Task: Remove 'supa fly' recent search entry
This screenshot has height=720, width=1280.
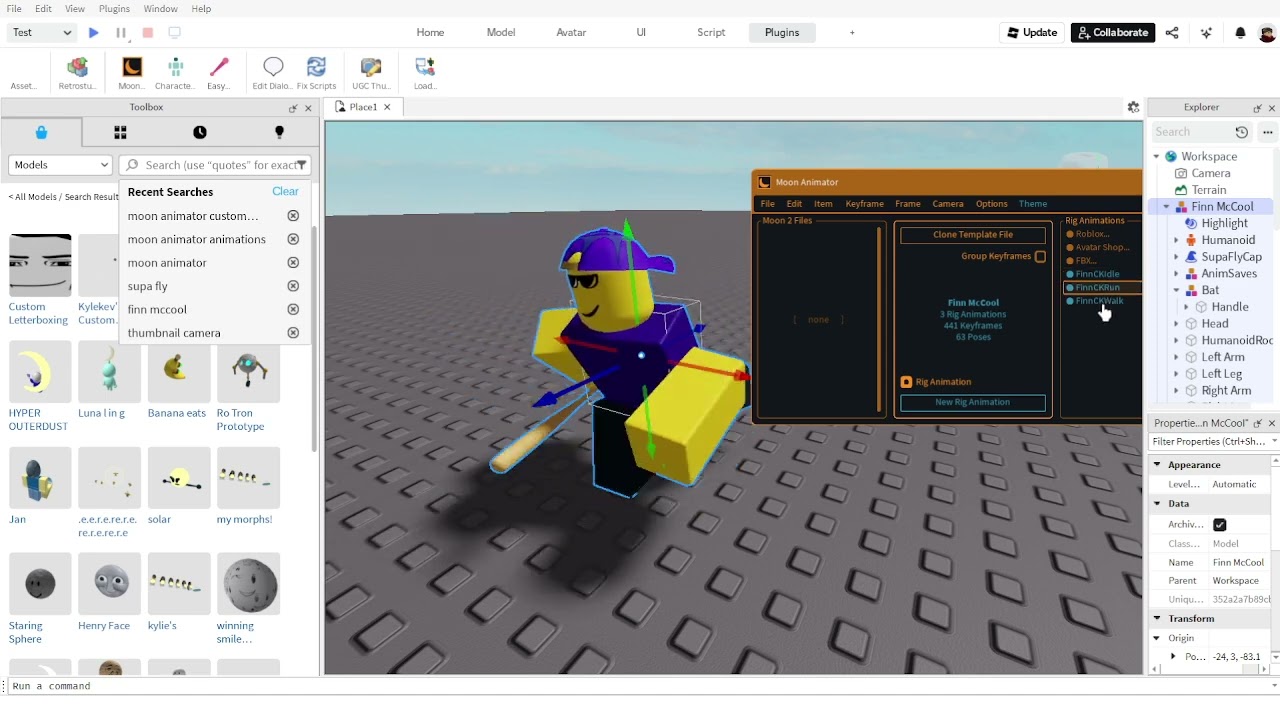Action: coord(293,286)
